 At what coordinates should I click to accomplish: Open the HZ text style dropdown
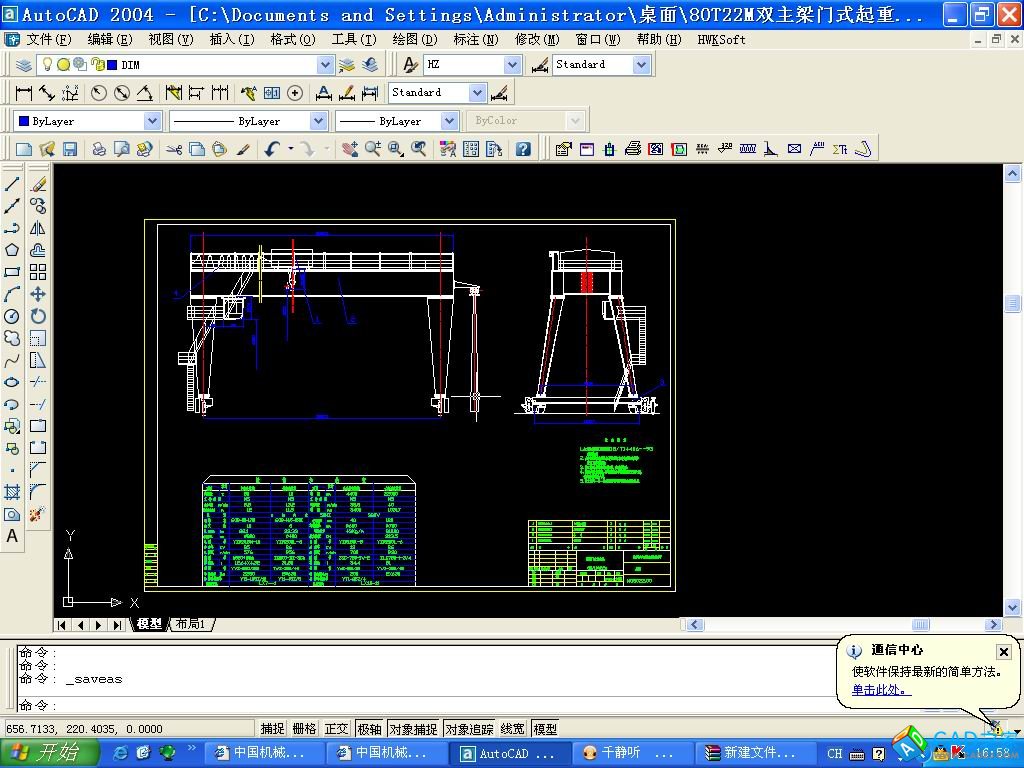[512, 65]
